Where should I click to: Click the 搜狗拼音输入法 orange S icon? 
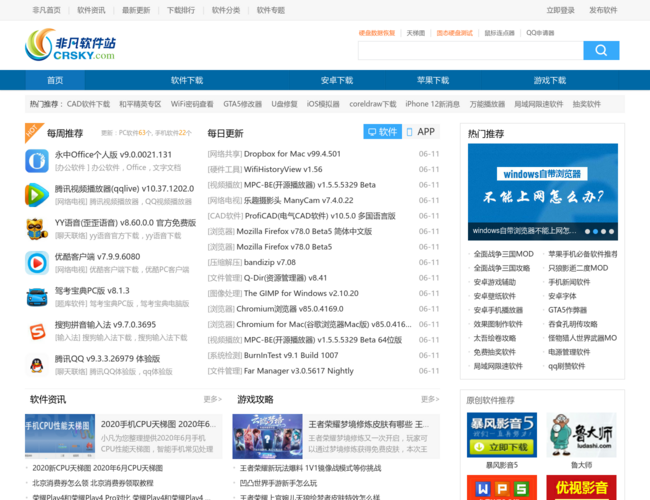[37, 331]
